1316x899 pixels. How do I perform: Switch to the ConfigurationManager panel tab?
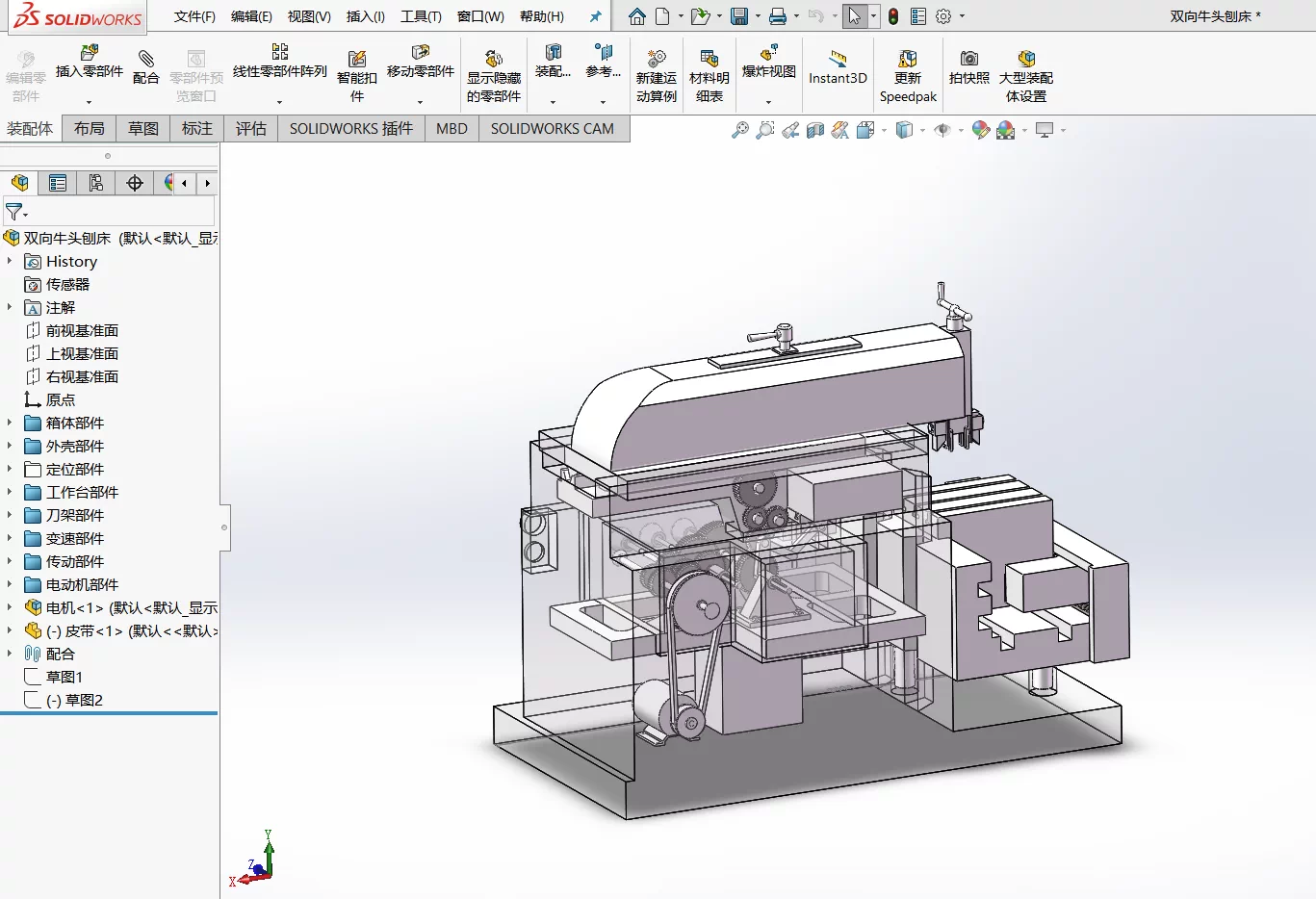click(x=96, y=183)
